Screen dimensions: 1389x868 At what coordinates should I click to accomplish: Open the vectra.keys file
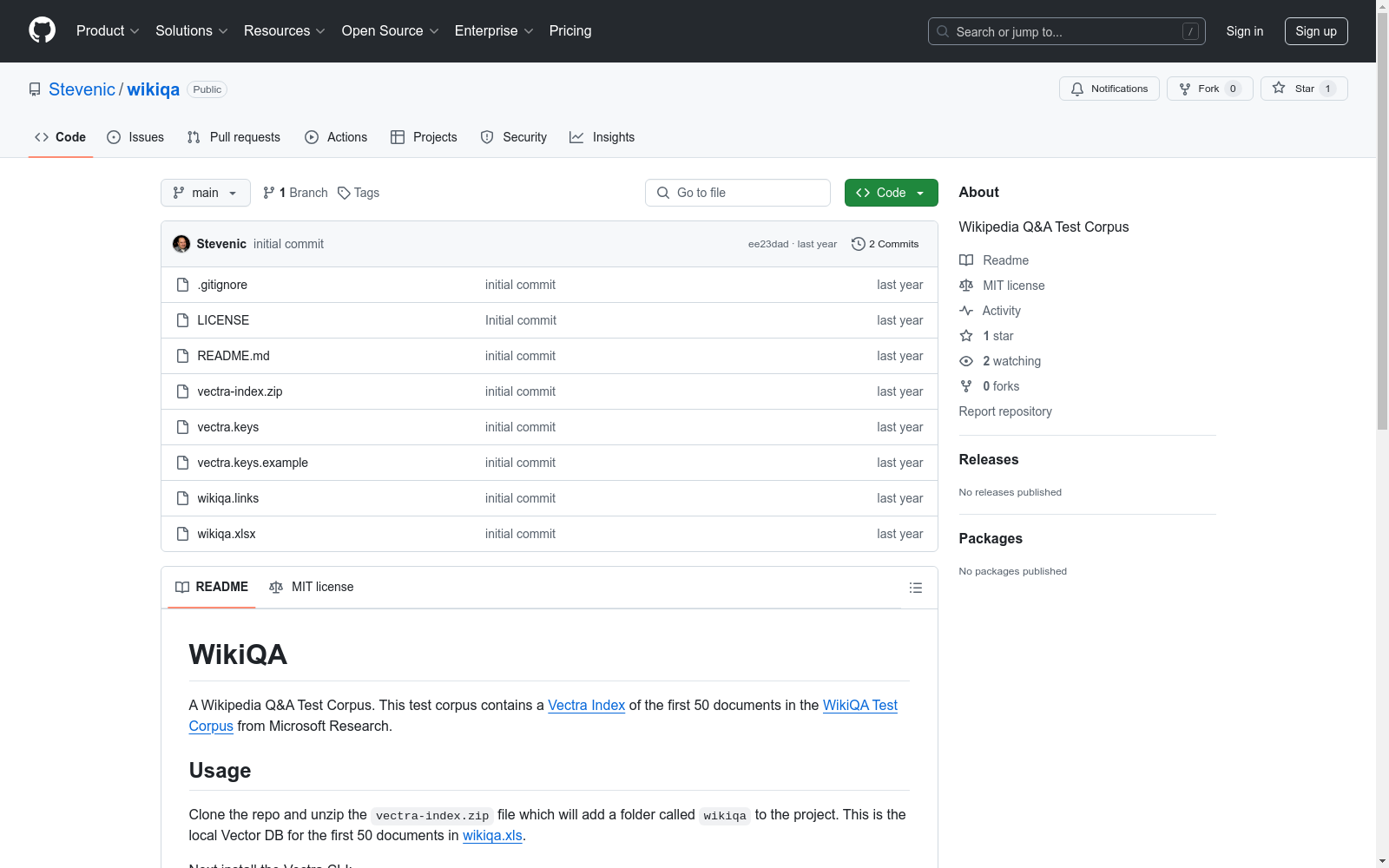pos(228,427)
